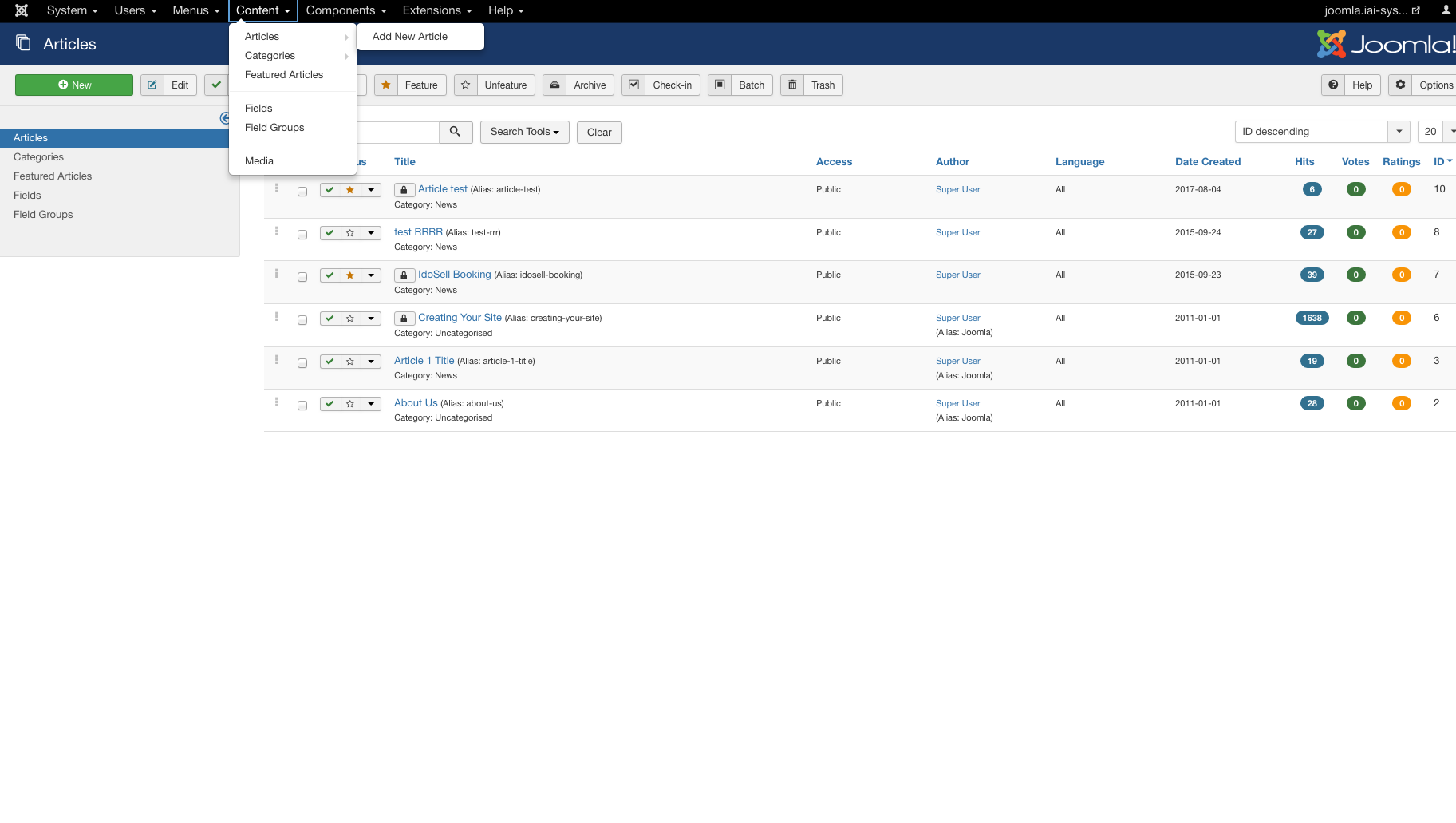Click the Batch icon in toolbar
The image size is (1456, 823).
(720, 85)
